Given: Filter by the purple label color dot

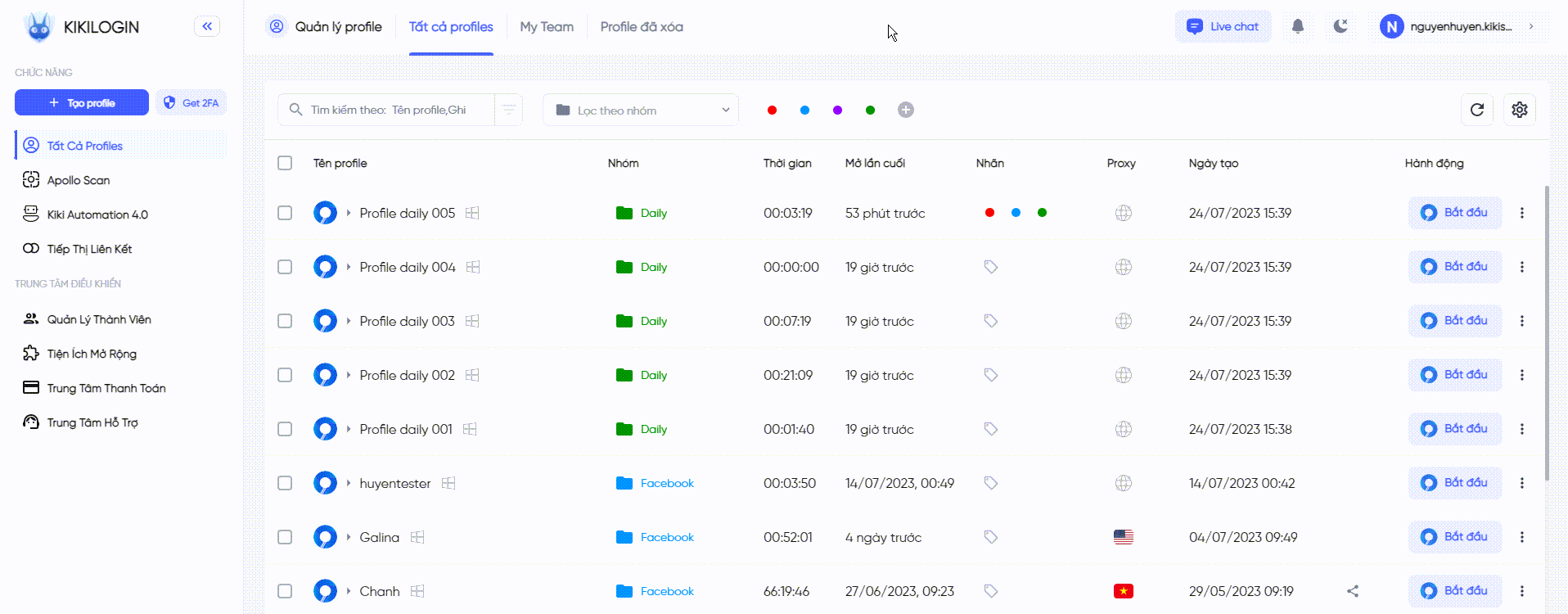Looking at the screenshot, I should tap(837, 110).
